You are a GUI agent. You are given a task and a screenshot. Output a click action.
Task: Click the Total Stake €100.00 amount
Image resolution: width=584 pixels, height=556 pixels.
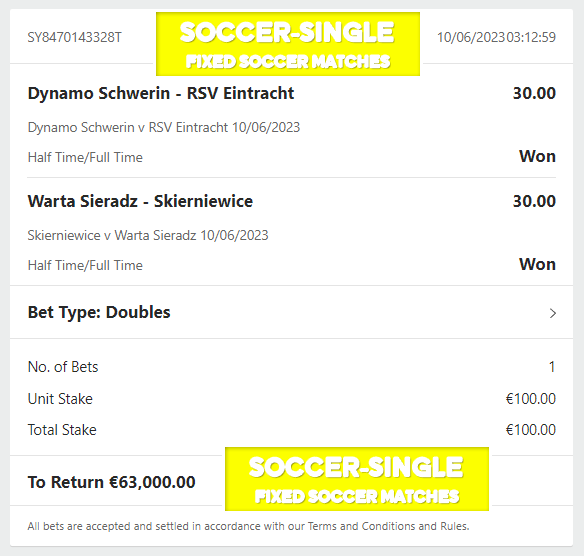[531, 430]
